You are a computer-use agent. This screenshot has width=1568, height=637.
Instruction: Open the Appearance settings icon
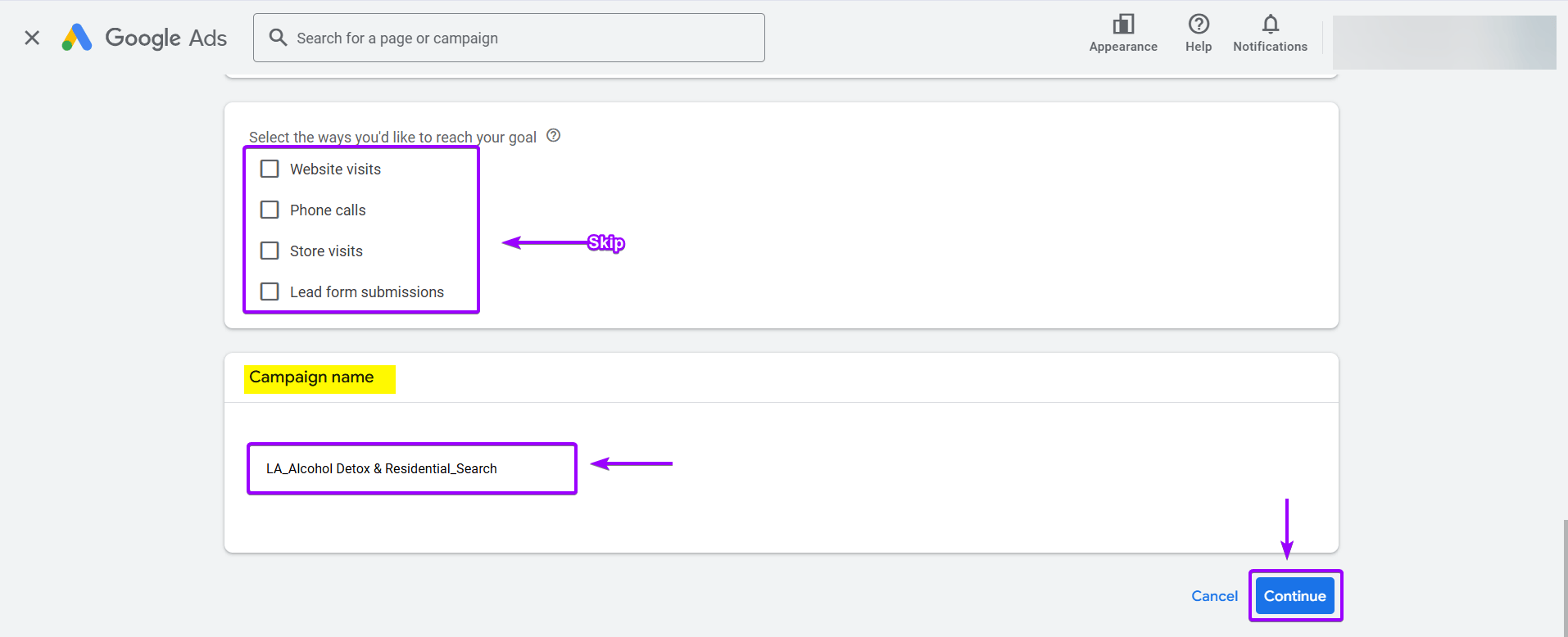pos(1122,25)
